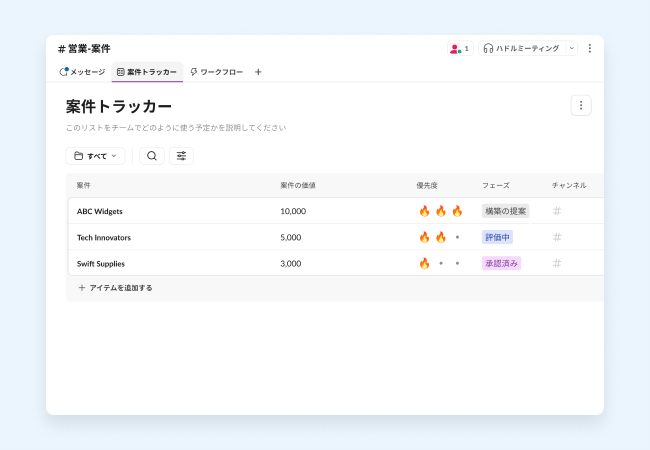Switch to the ワークフロー tab
This screenshot has width=650, height=450.
coord(216,72)
